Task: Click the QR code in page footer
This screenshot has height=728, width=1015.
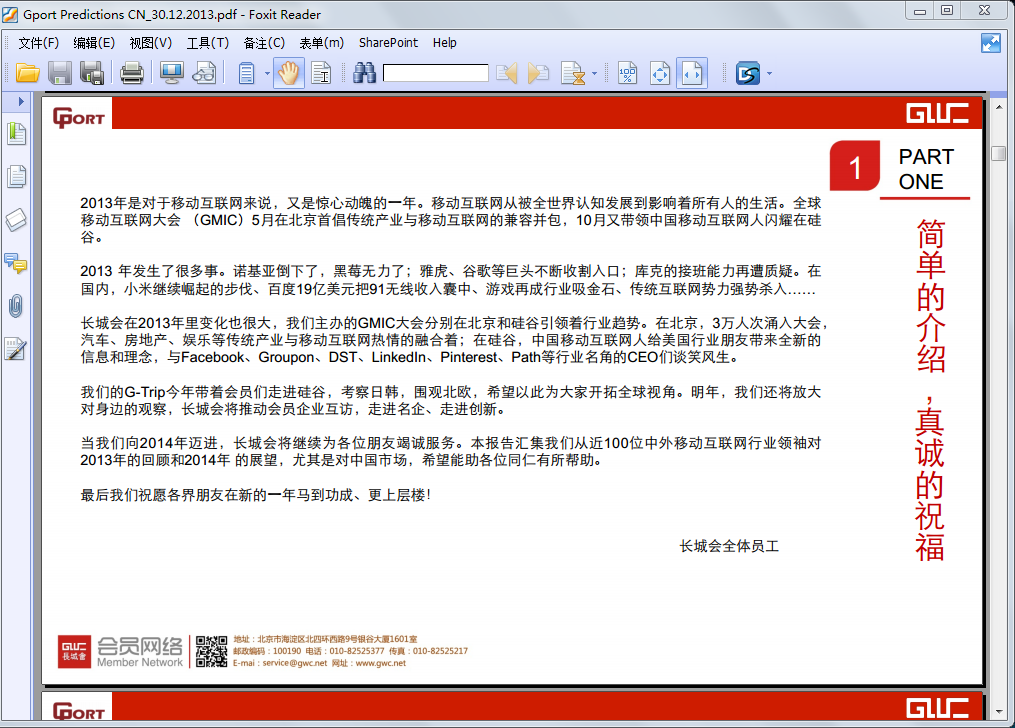Action: [x=212, y=651]
